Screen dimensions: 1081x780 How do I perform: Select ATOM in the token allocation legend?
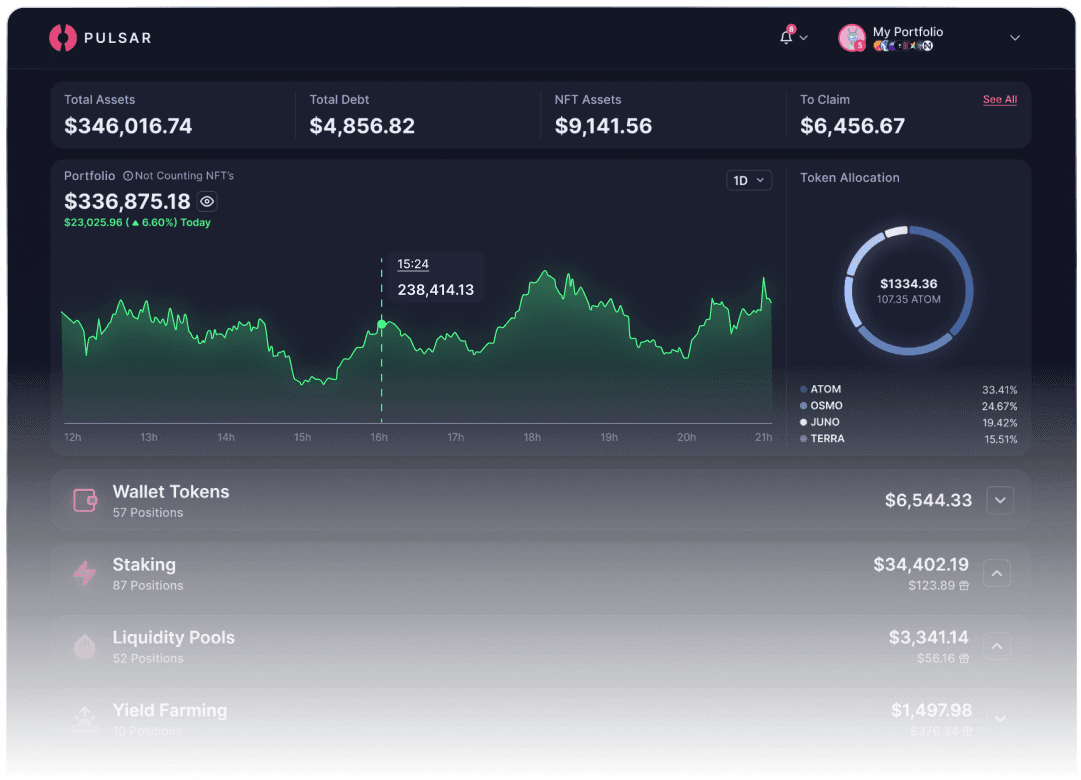click(825, 389)
